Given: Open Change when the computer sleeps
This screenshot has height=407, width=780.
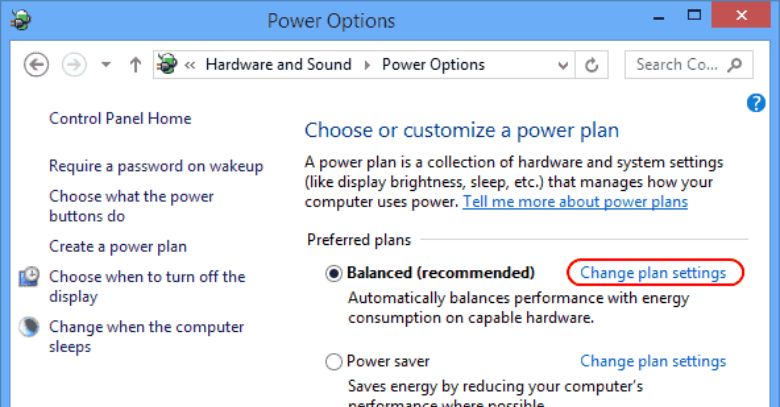Looking at the screenshot, I should [x=146, y=337].
